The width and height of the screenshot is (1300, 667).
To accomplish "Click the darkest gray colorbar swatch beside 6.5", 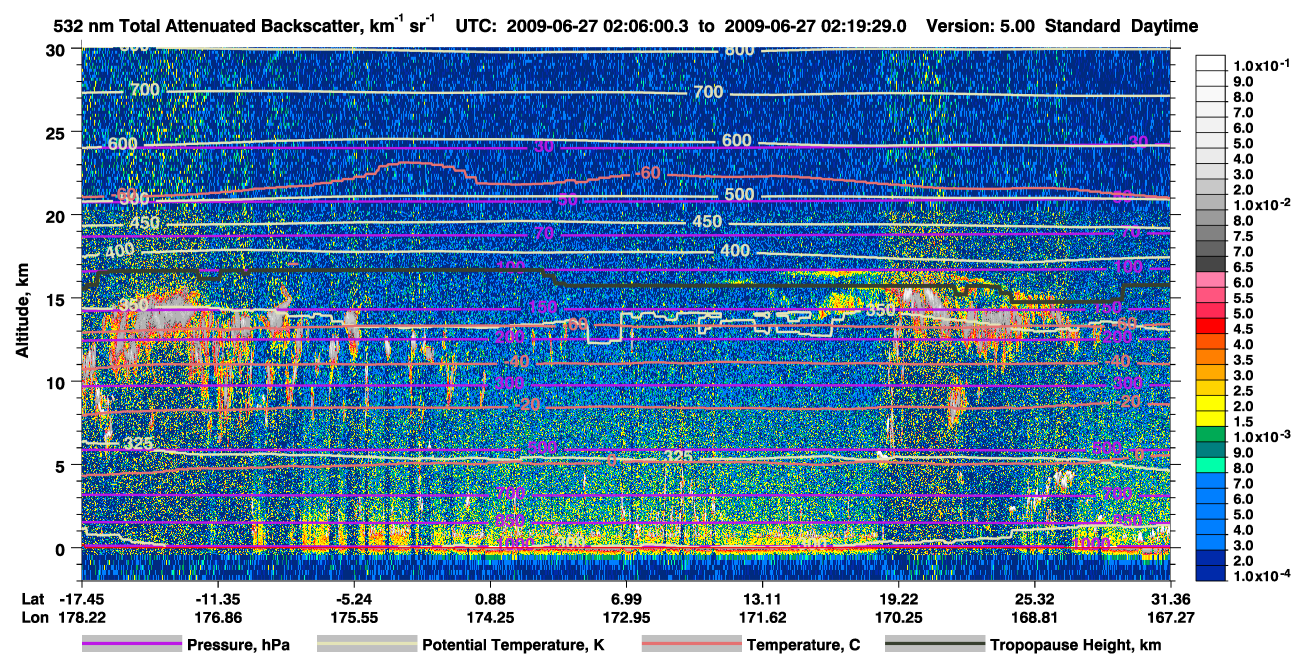I will click(x=1210, y=263).
